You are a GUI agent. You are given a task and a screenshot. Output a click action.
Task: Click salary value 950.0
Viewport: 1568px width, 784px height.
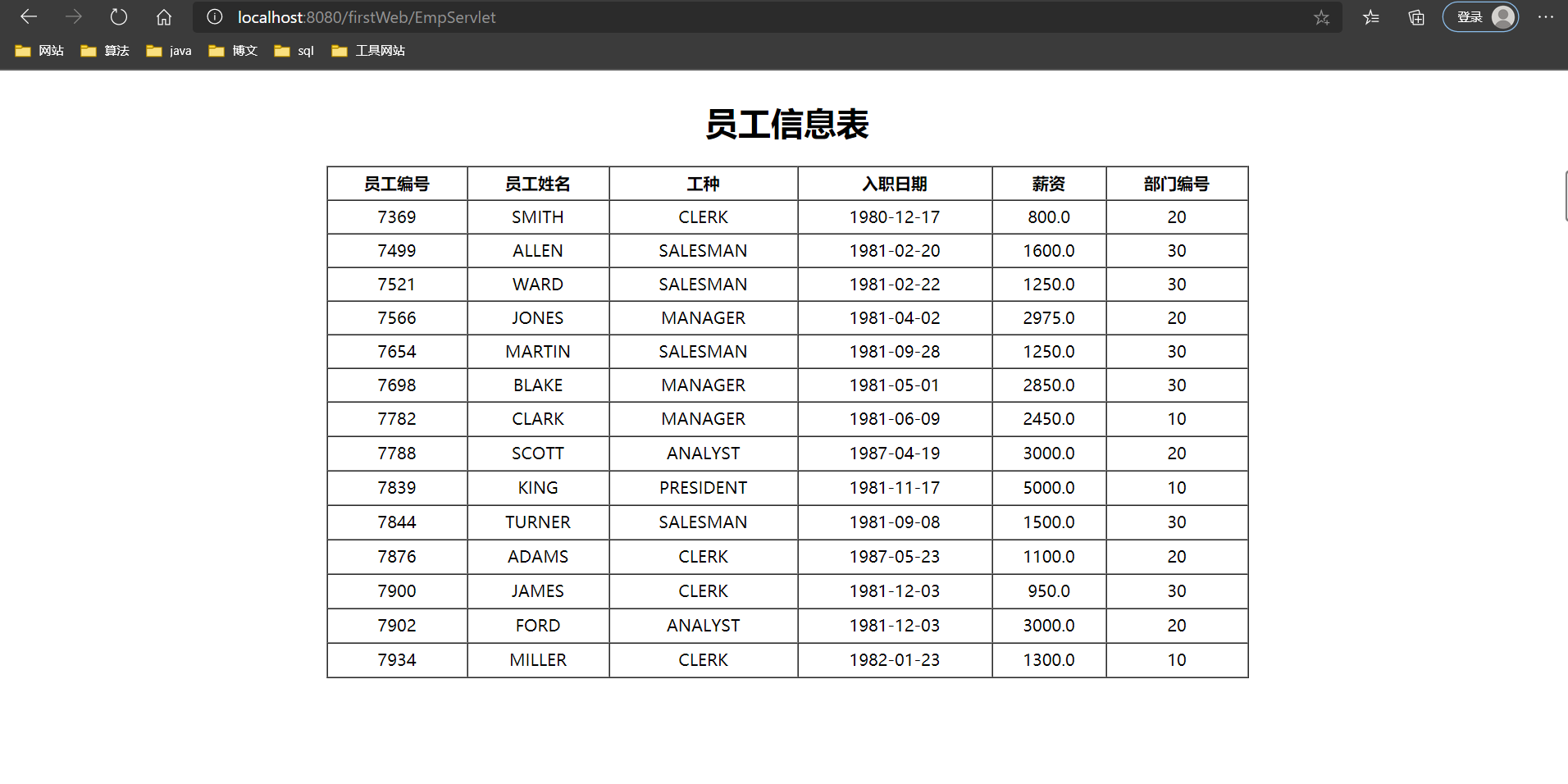click(x=1049, y=591)
